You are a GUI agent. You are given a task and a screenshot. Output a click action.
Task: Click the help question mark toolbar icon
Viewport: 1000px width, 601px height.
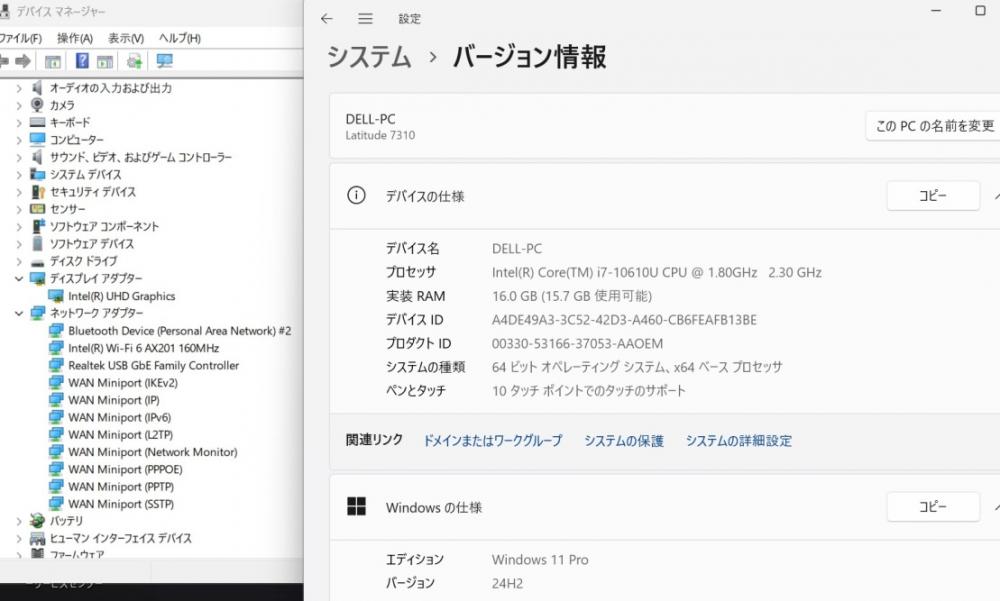click(82, 61)
